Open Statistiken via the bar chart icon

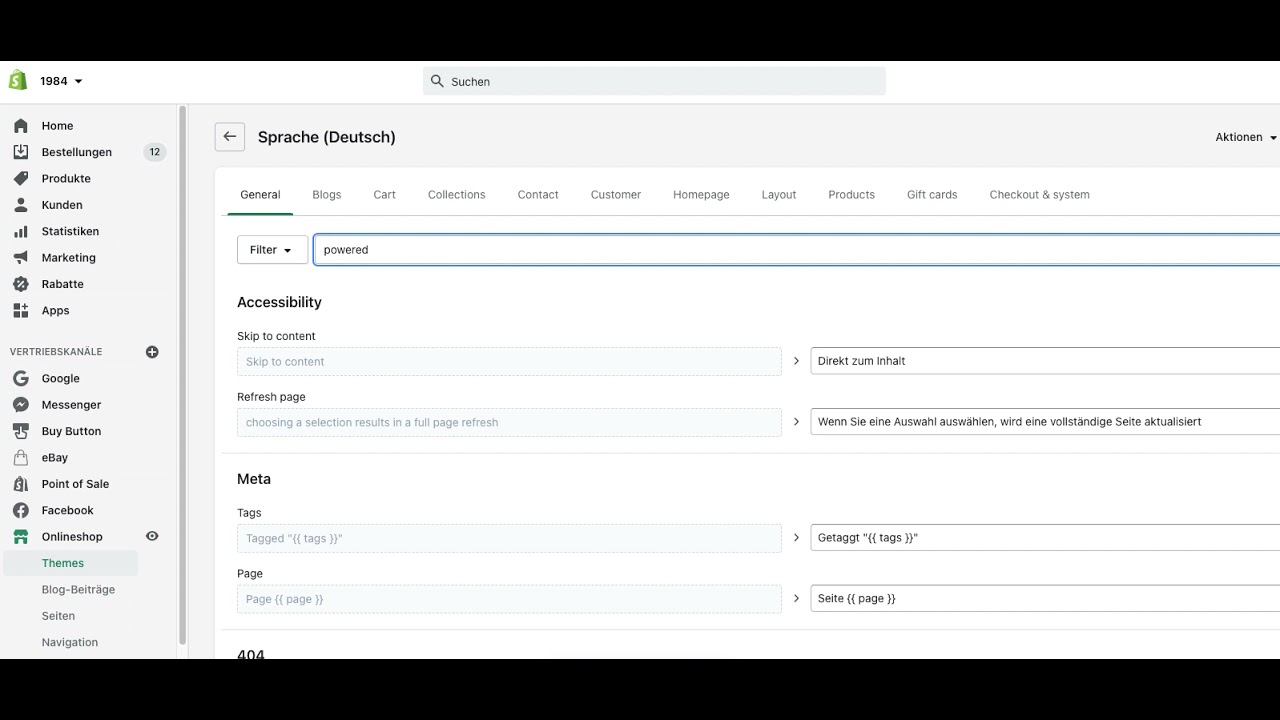click(x=21, y=231)
